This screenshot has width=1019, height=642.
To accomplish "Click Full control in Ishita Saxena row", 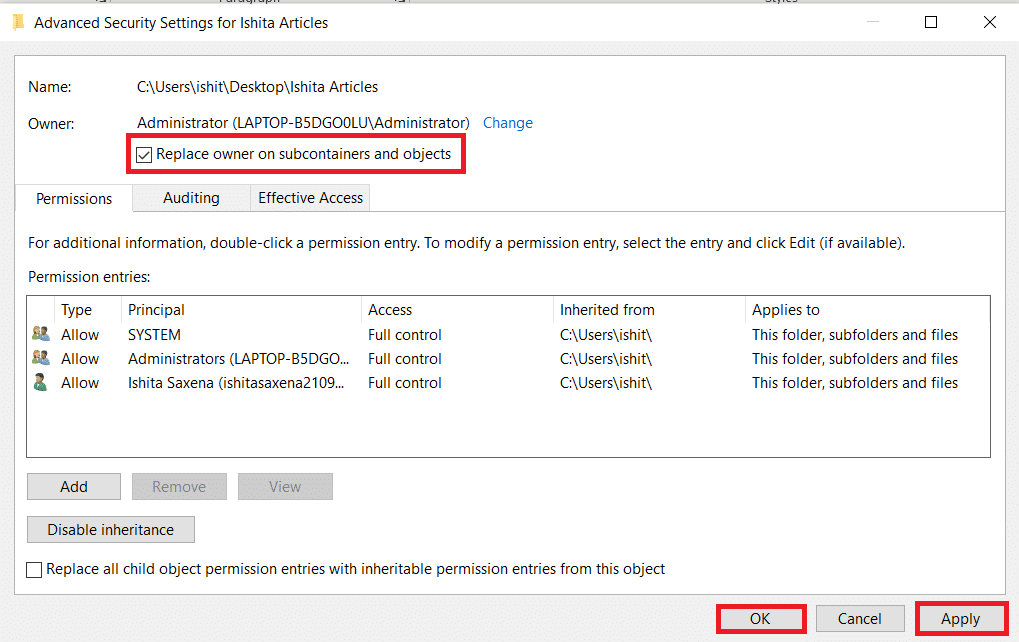I will click(405, 383).
